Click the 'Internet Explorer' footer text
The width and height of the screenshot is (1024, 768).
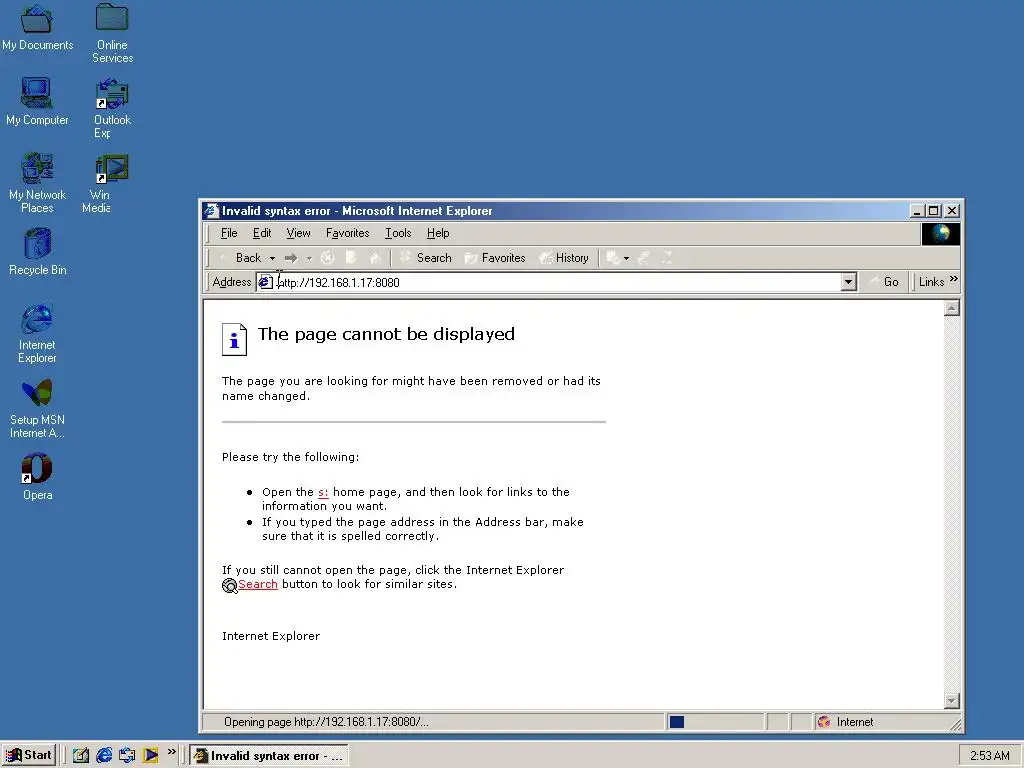coord(271,636)
